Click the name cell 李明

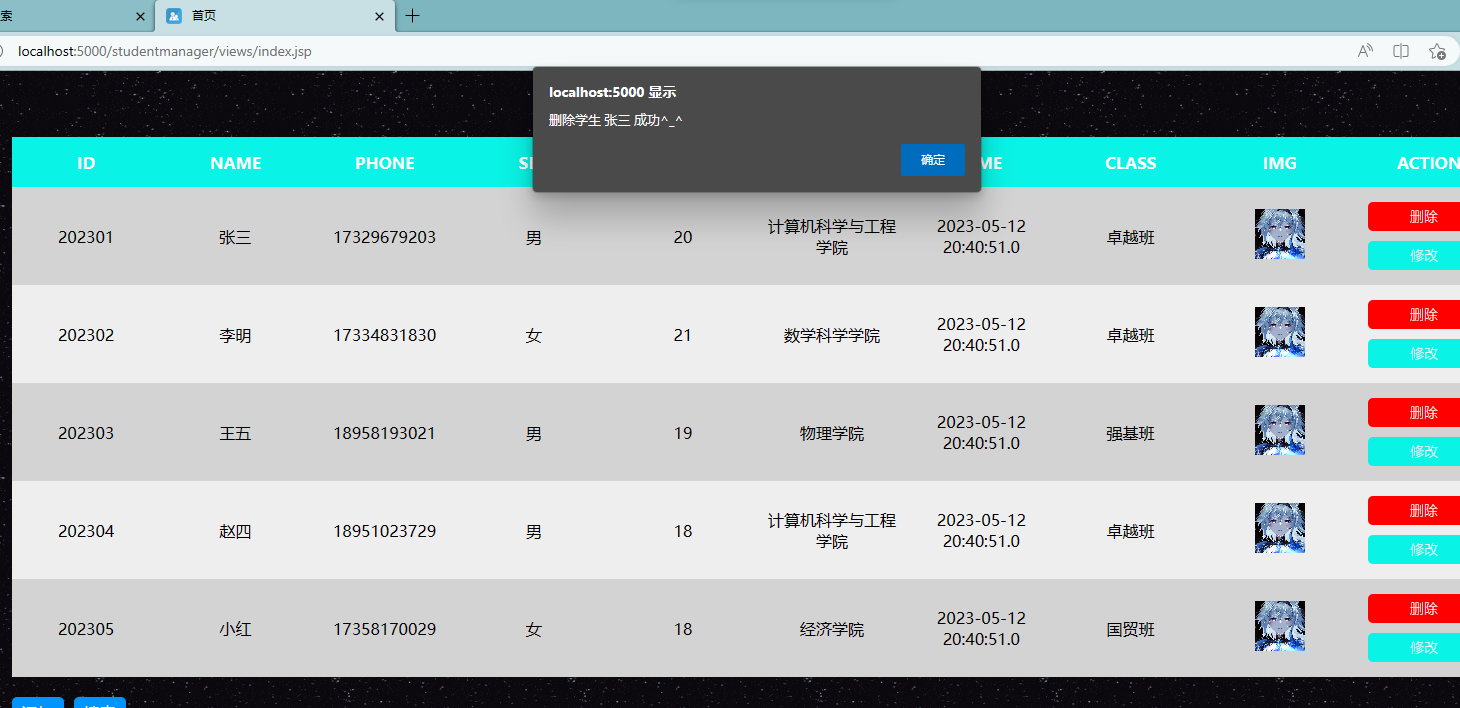pos(235,335)
